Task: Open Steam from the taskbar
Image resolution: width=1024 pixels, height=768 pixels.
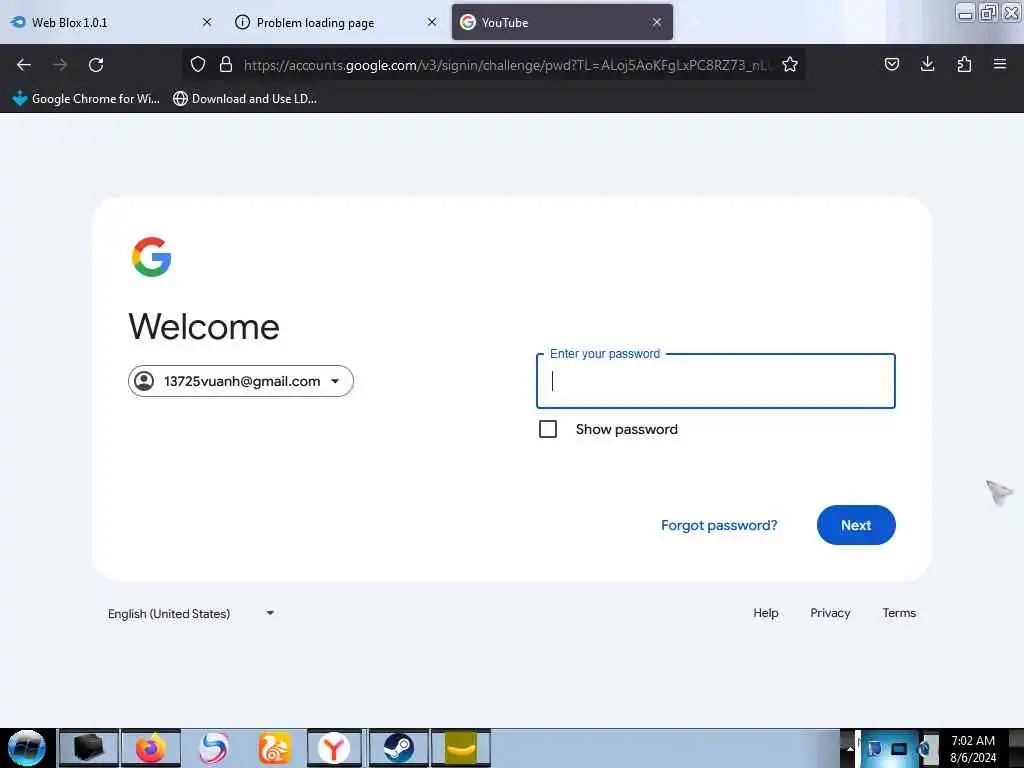Action: [398, 748]
